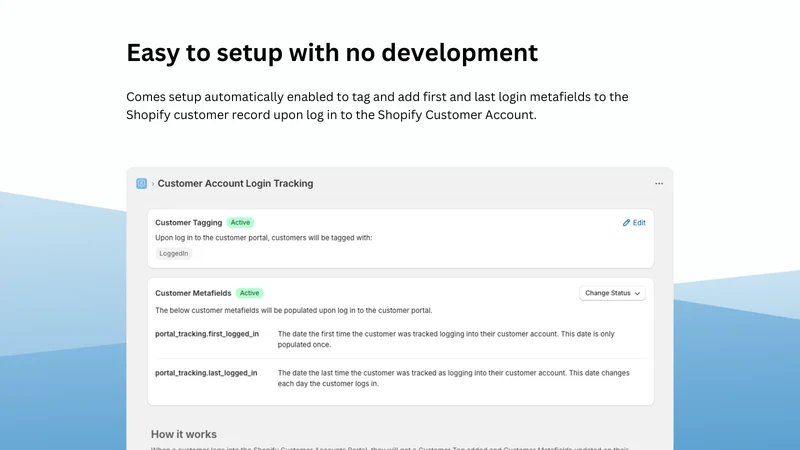Image resolution: width=800 pixels, height=450 pixels.
Task: Click the app icon beside Customer Account Login Tracking
Action: 141,184
